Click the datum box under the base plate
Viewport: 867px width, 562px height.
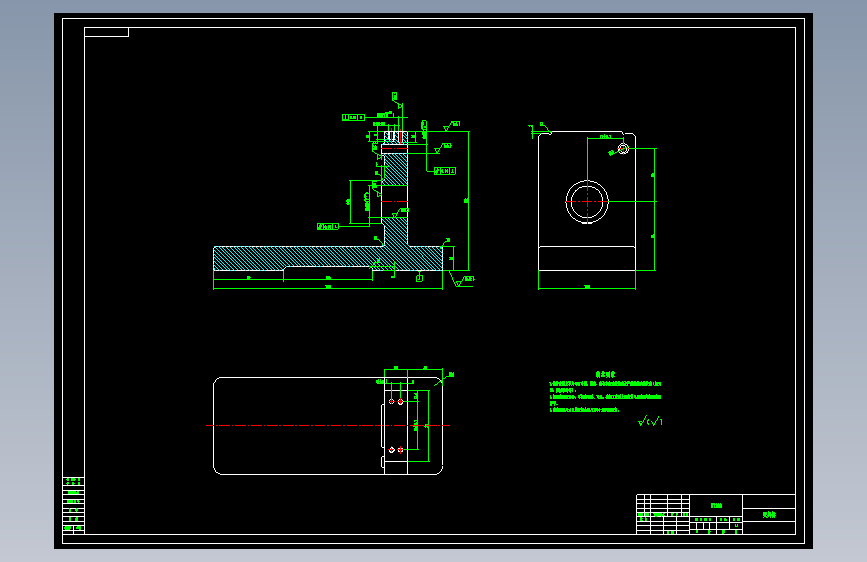pyautogui.click(x=419, y=278)
